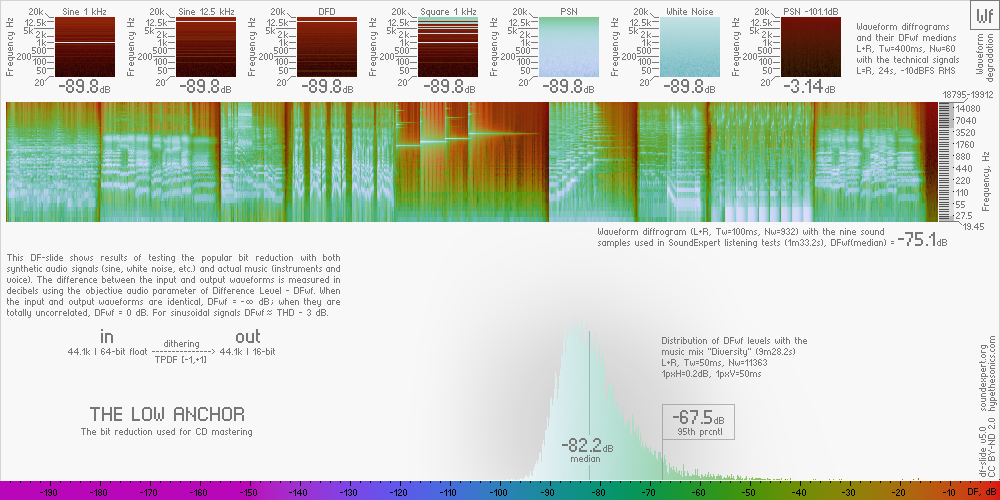
Task: Click the 27.5 frequency scale label
Action: [x=963, y=217]
